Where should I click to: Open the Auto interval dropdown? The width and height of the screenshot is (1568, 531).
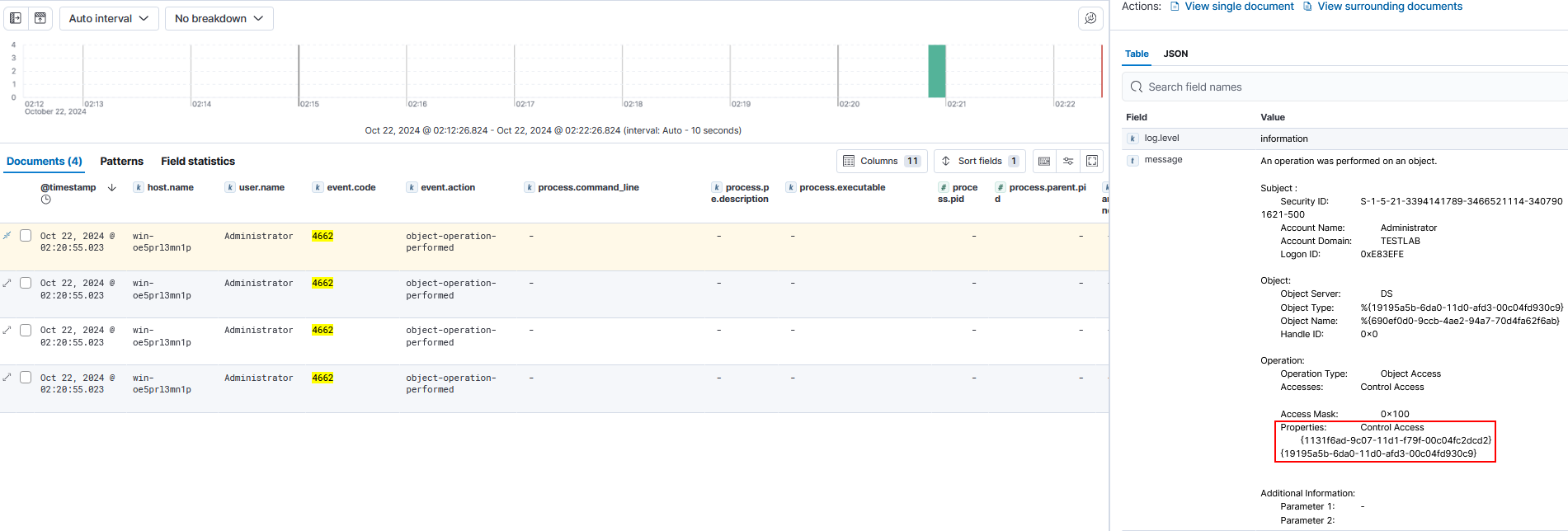click(x=108, y=18)
